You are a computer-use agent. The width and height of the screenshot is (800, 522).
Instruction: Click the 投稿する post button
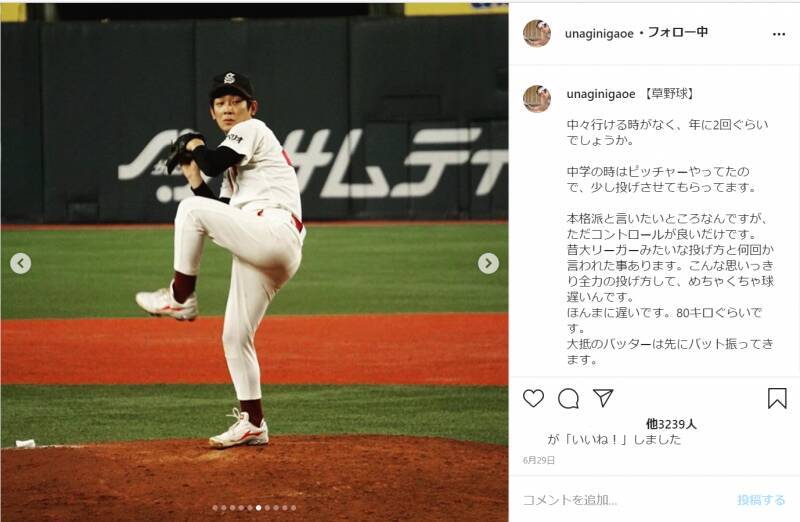click(761, 500)
